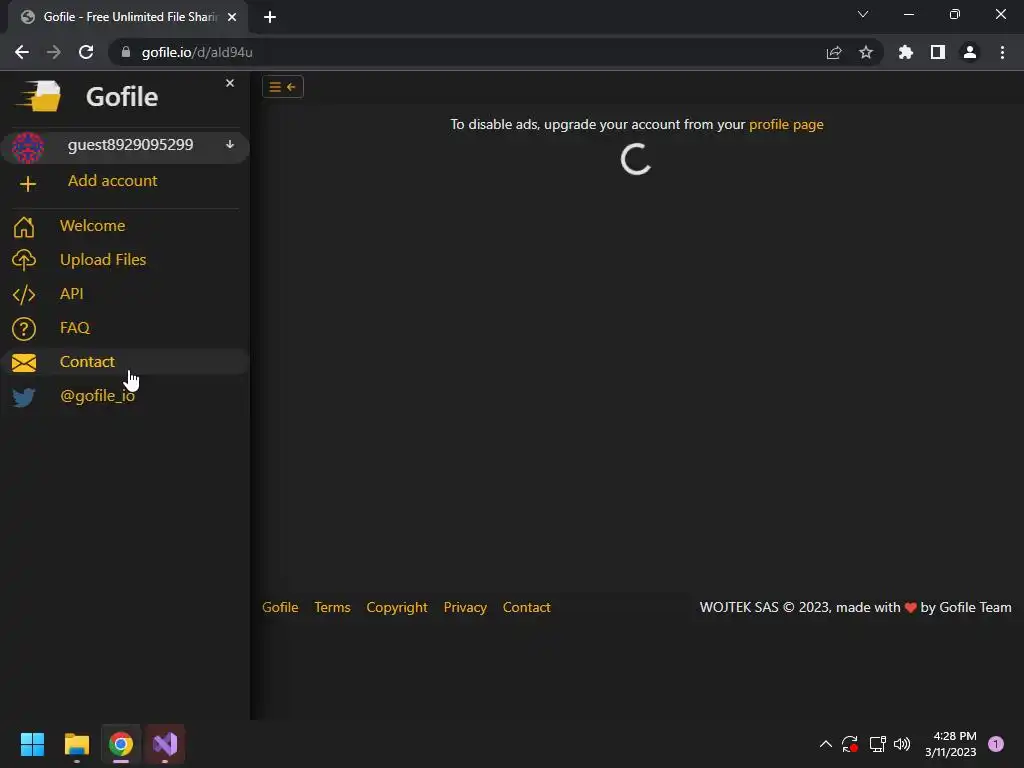This screenshot has height=768, width=1024.
Task: Go back using the browser back arrow
Action: pyautogui.click(x=22, y=52)
